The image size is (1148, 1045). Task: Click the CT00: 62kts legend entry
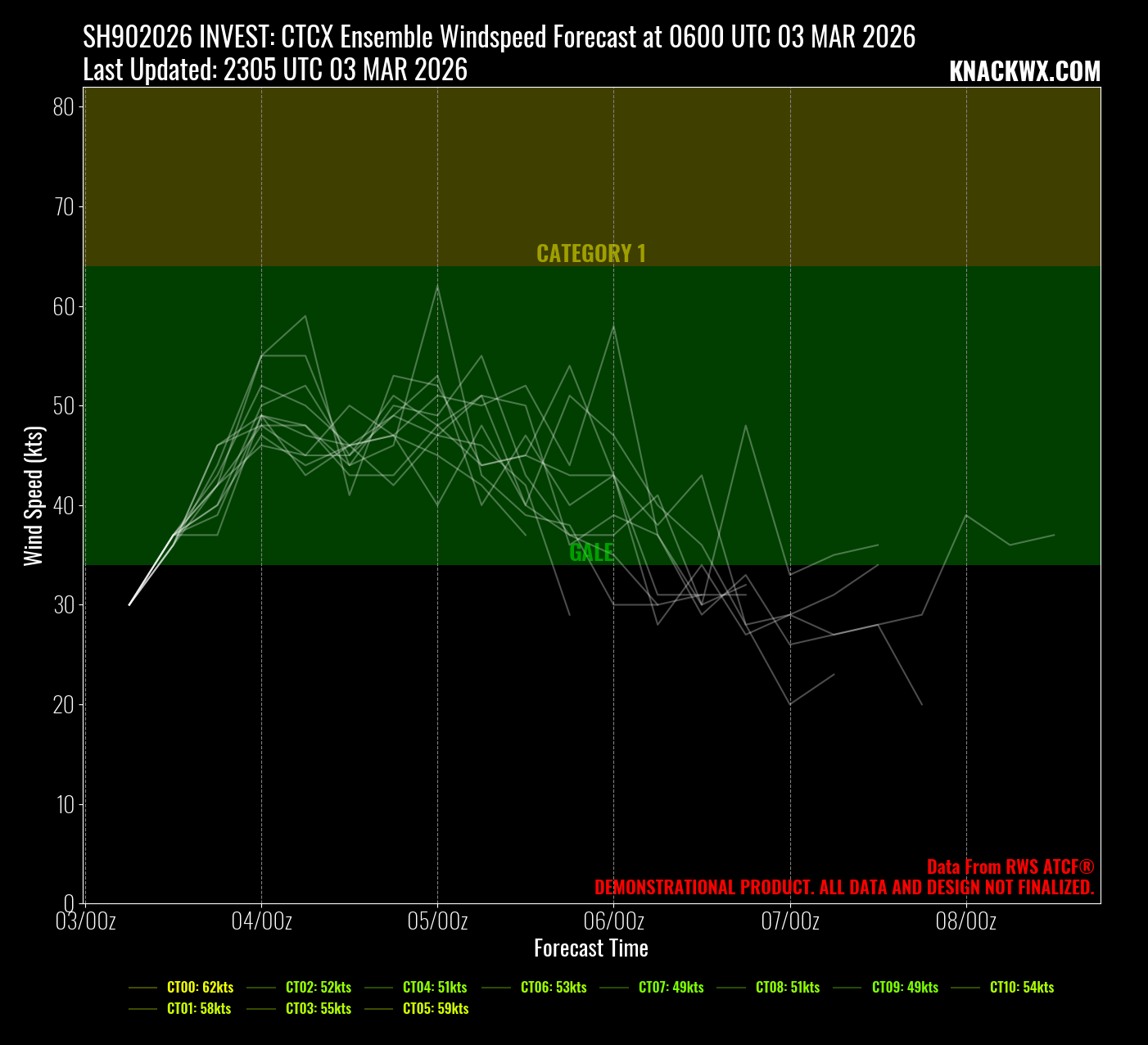[x=200, y=988]
